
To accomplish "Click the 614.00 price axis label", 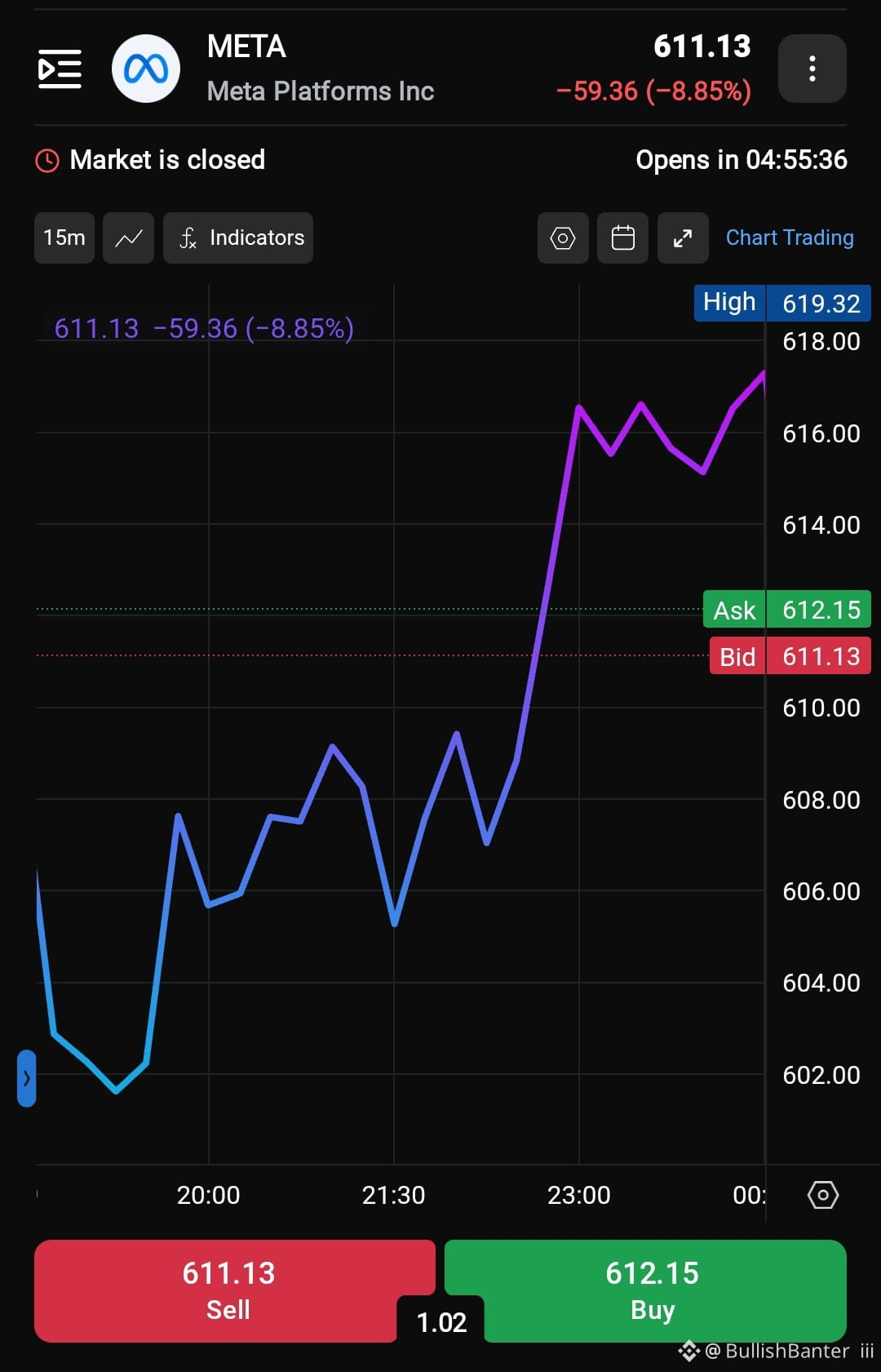I will pyautogui.click(x=821, y=525).
